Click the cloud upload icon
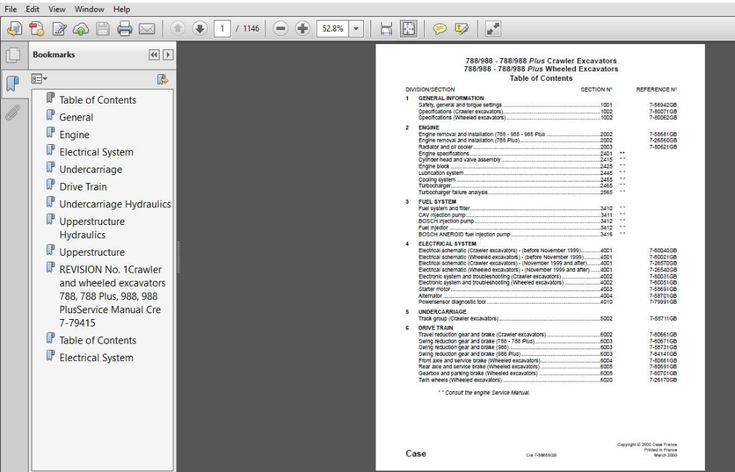Viewport: 735px width, 472px height. (81, 29)
